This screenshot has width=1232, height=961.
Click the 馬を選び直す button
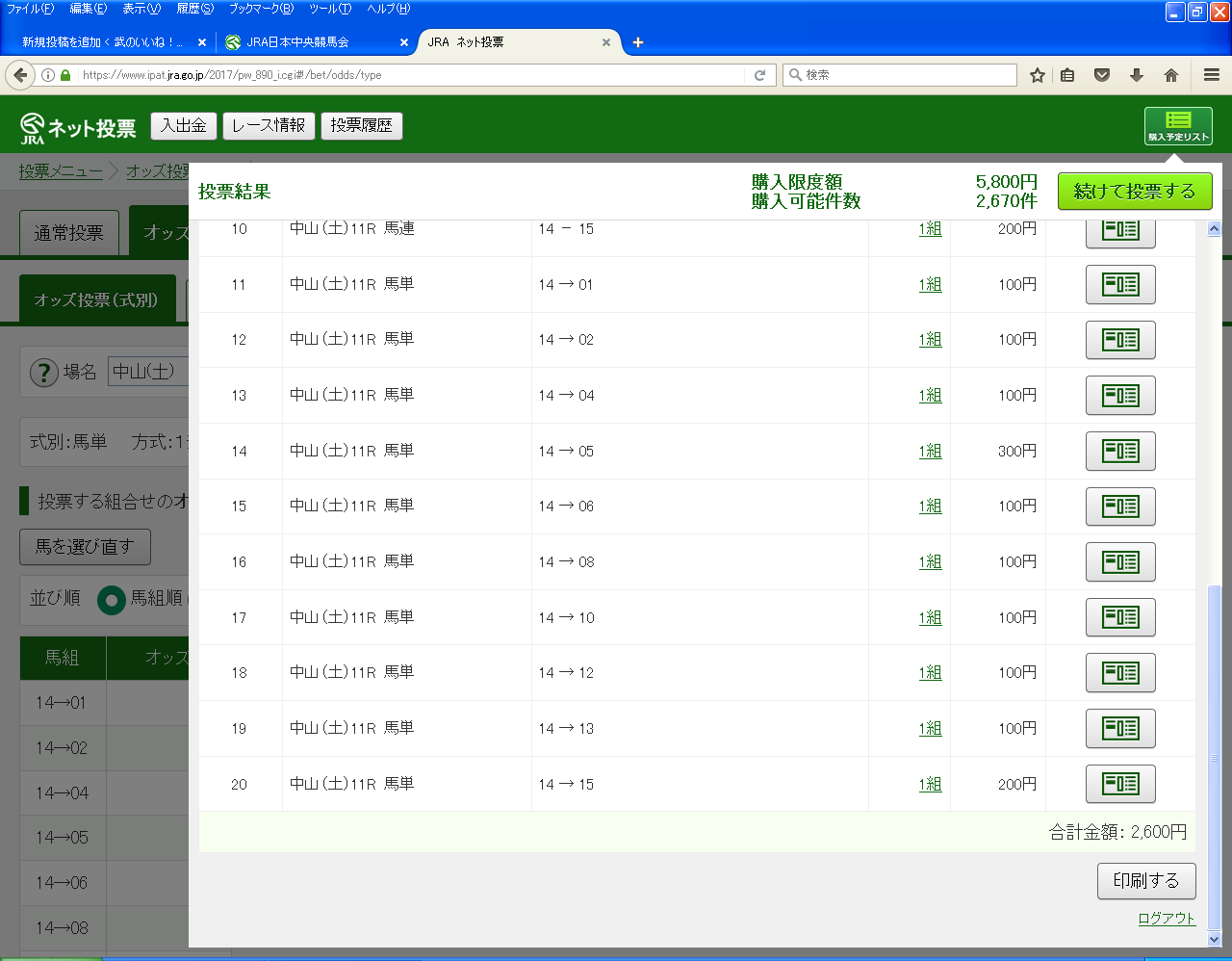pyautogui.click(x=85, y=547)
